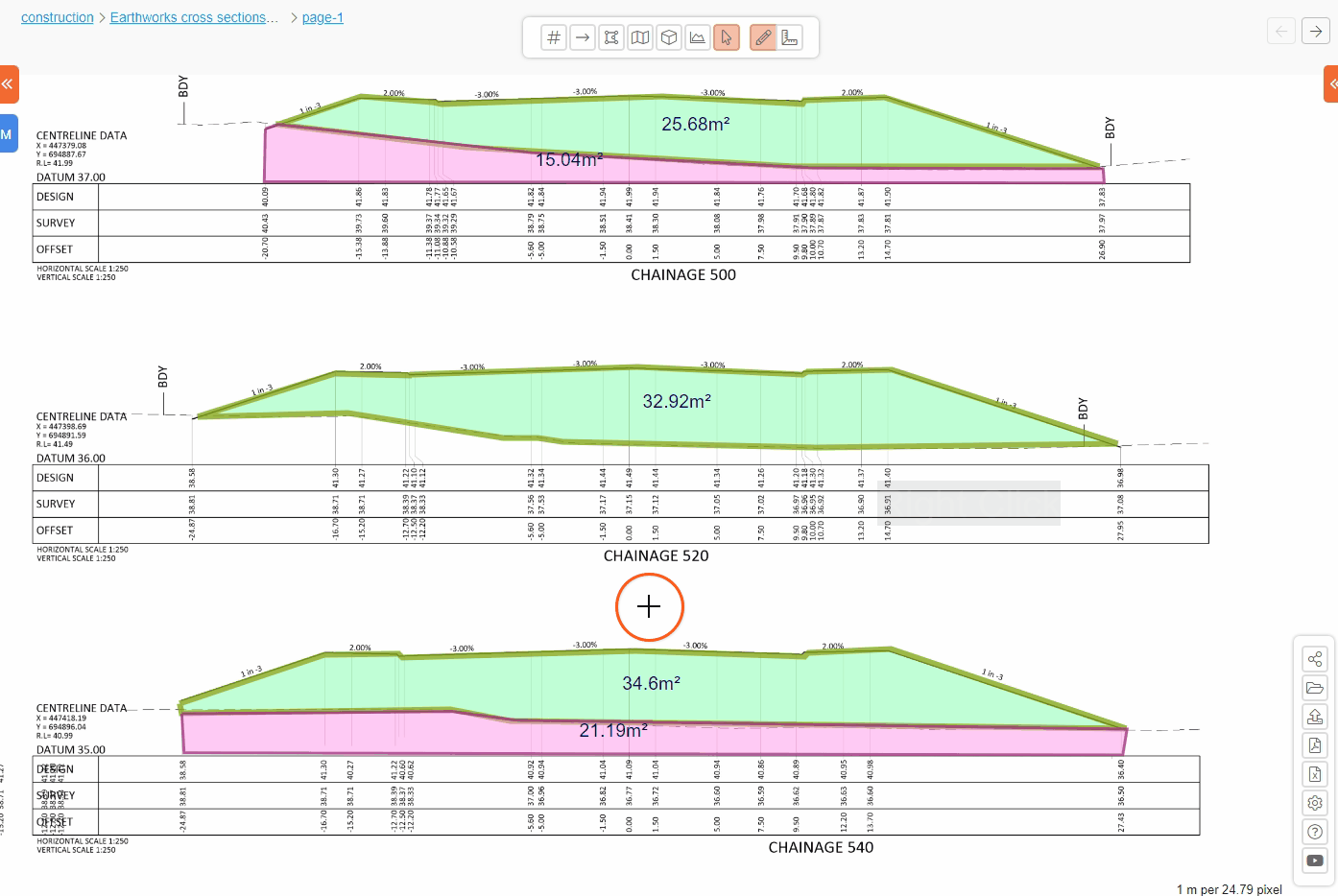Choose the polygon area shape tool
This screenshot has width=1338, height=896.
coord(611,37)
